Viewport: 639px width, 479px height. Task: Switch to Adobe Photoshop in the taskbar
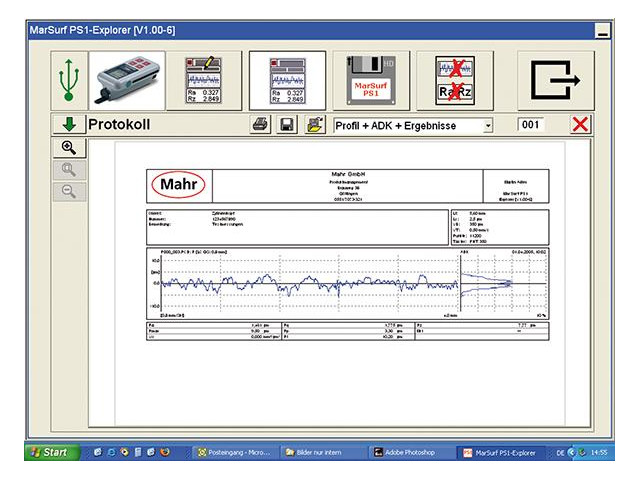pos(410,453)
